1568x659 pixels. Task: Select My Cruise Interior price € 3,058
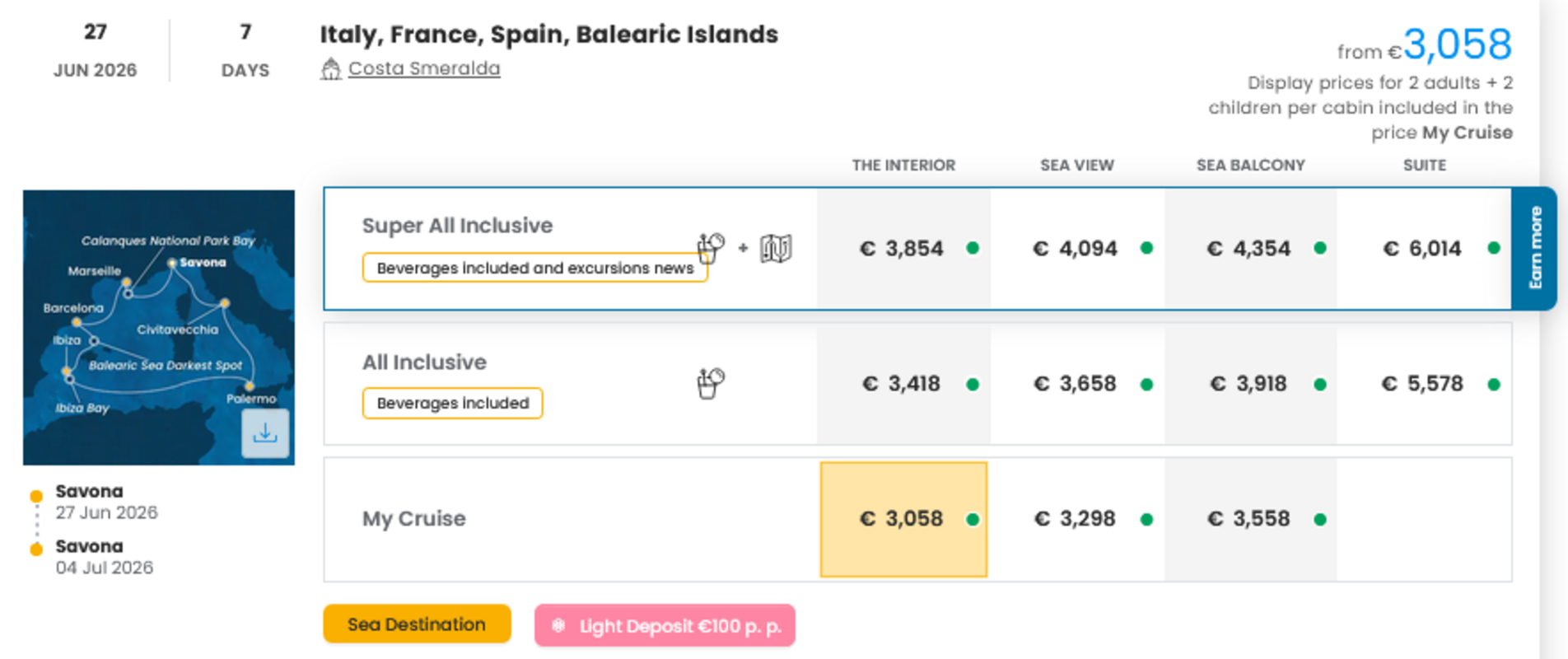tap(903, 519)
